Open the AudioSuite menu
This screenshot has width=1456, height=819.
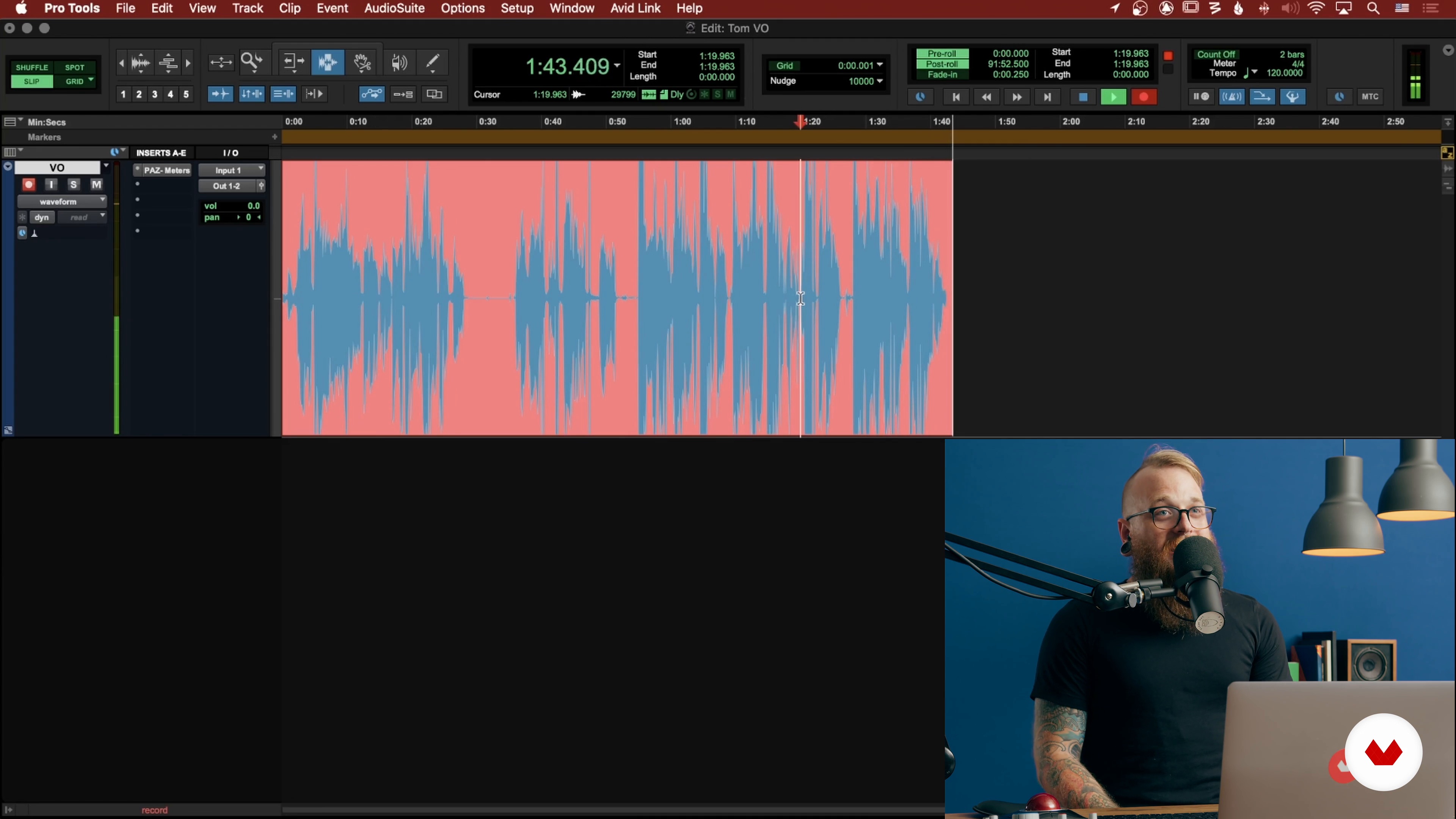[394, 8]
